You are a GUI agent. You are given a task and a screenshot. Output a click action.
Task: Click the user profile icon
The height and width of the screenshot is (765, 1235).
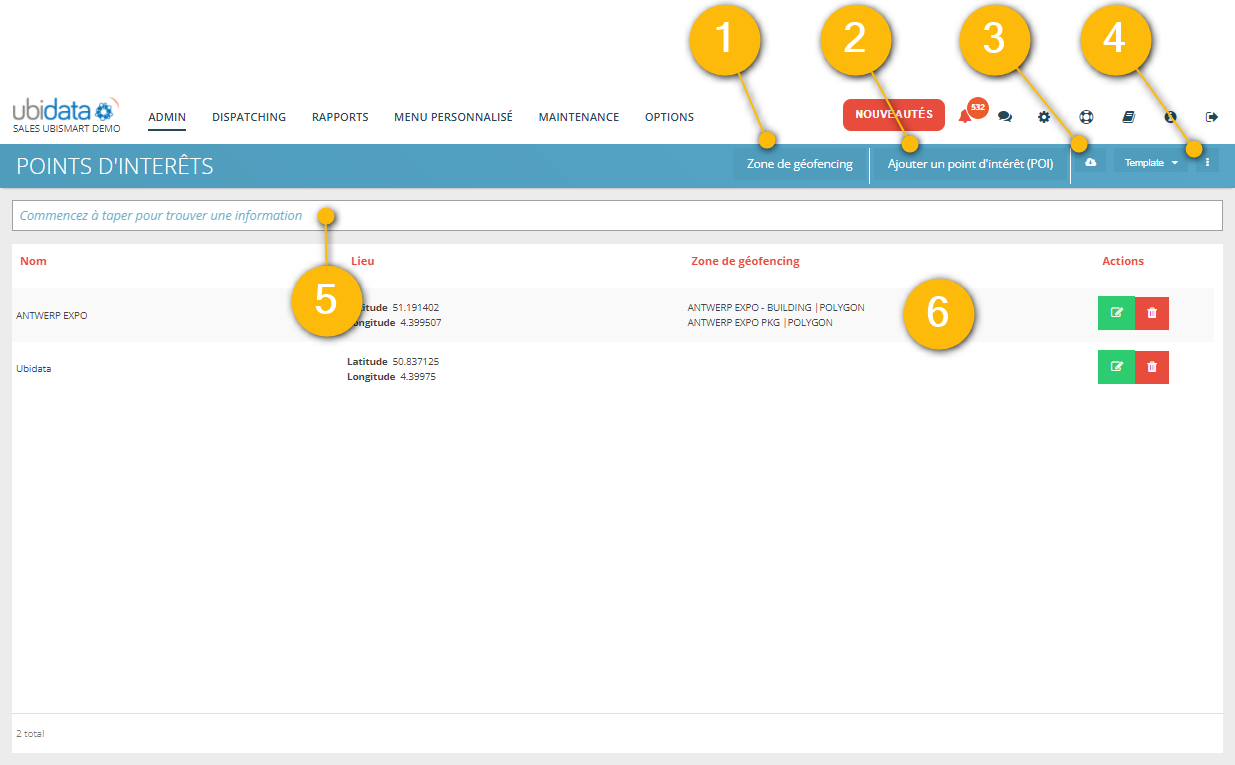click(x=1169, y=117)
